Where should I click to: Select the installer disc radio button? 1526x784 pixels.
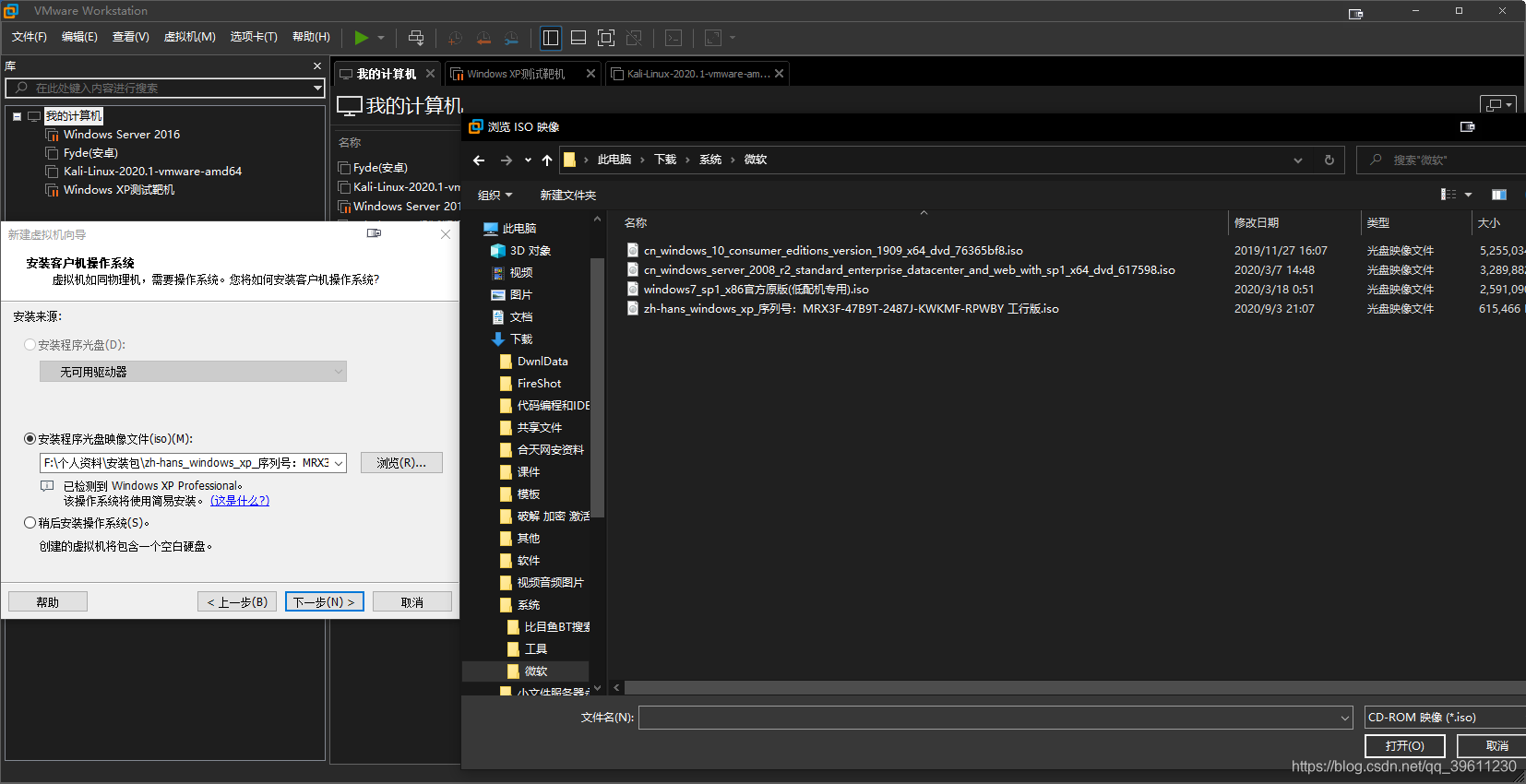[x=30, y=345]
